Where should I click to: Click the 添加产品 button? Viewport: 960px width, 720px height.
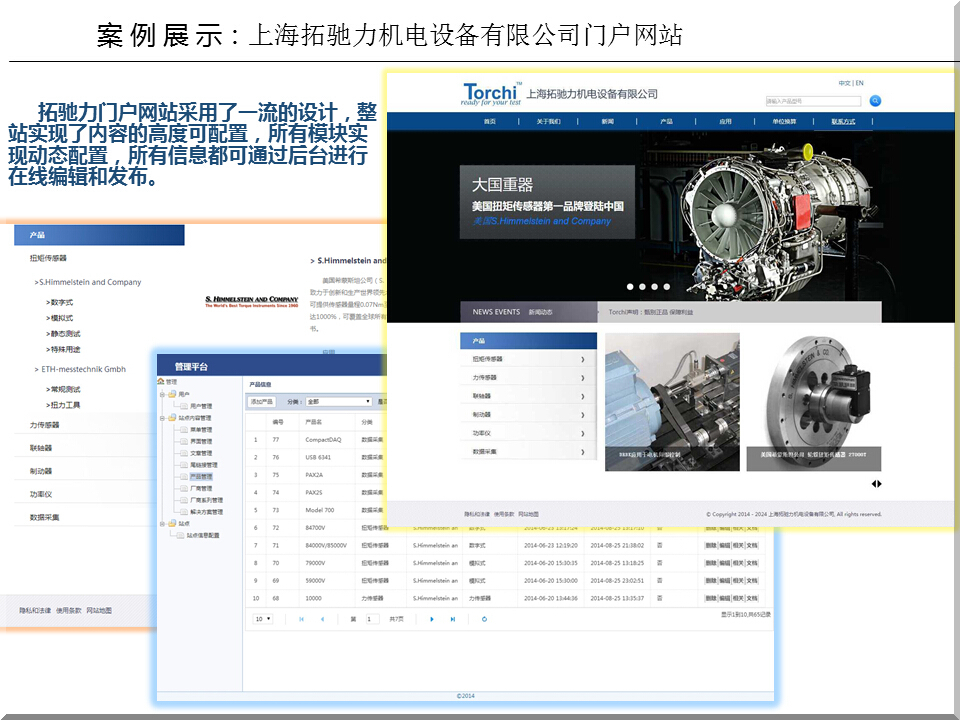(x=261, y=401)
